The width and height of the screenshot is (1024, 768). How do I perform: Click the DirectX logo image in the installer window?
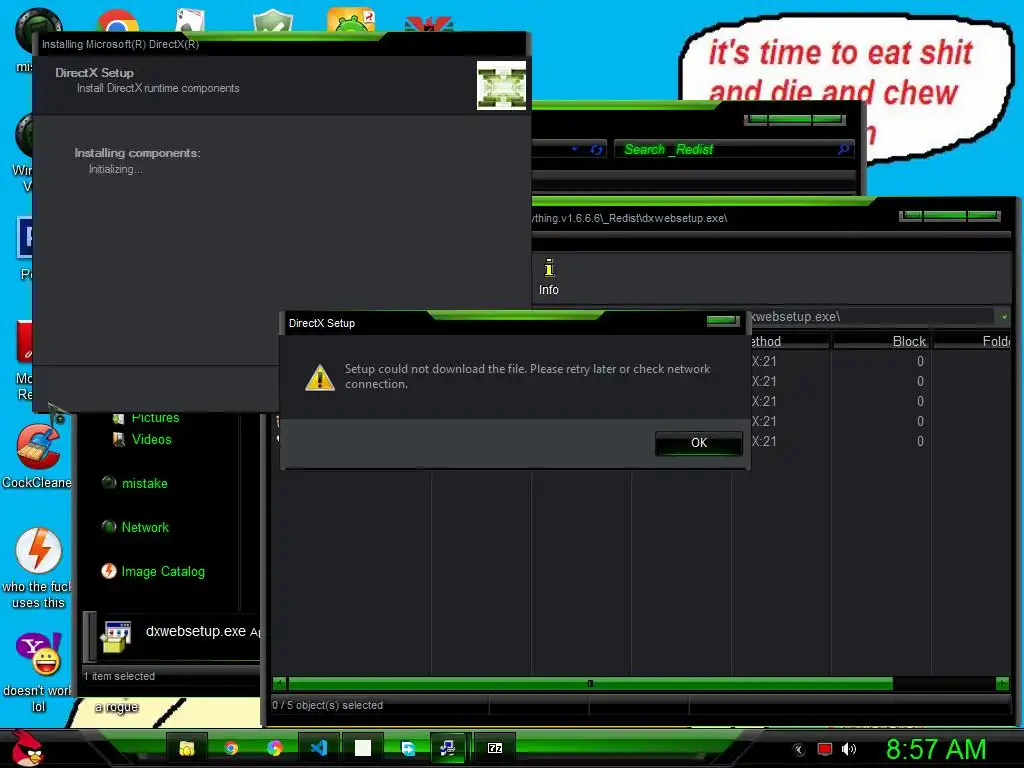[501, 86]
